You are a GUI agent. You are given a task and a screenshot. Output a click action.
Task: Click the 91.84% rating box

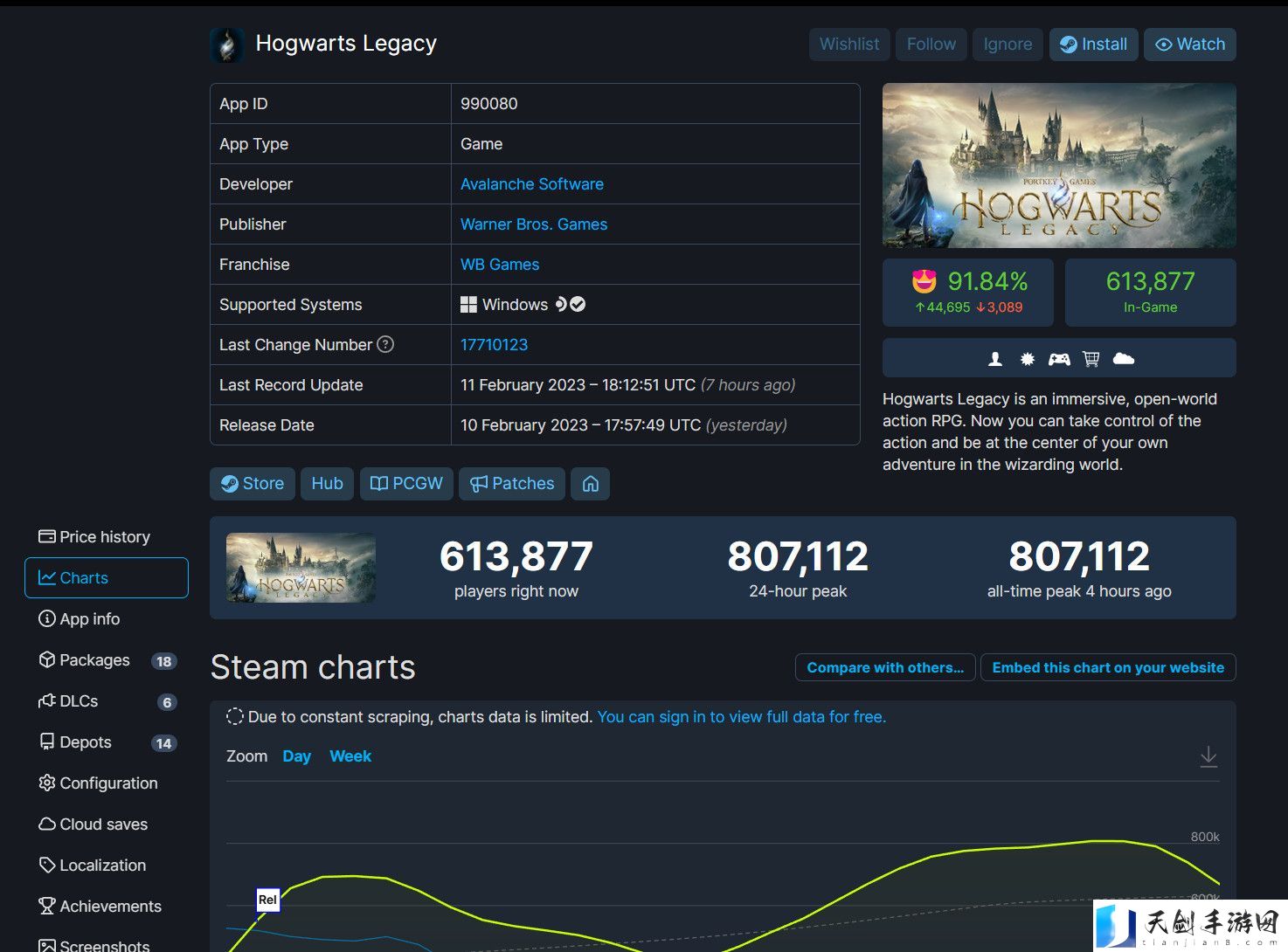[x=968, y=293]
